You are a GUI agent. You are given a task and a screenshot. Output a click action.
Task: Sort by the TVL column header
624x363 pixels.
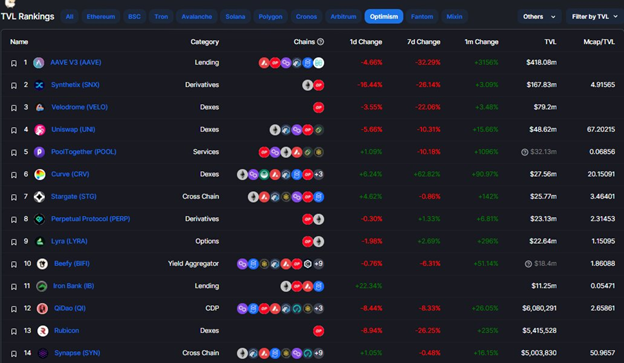(x=550, y=42)
